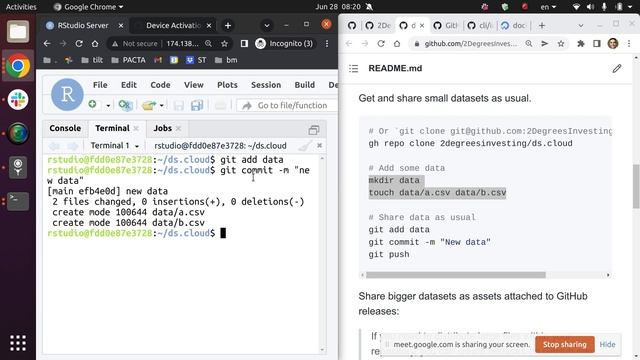
Task: Open RStudio Session menu
Action: tap(266, 85)
